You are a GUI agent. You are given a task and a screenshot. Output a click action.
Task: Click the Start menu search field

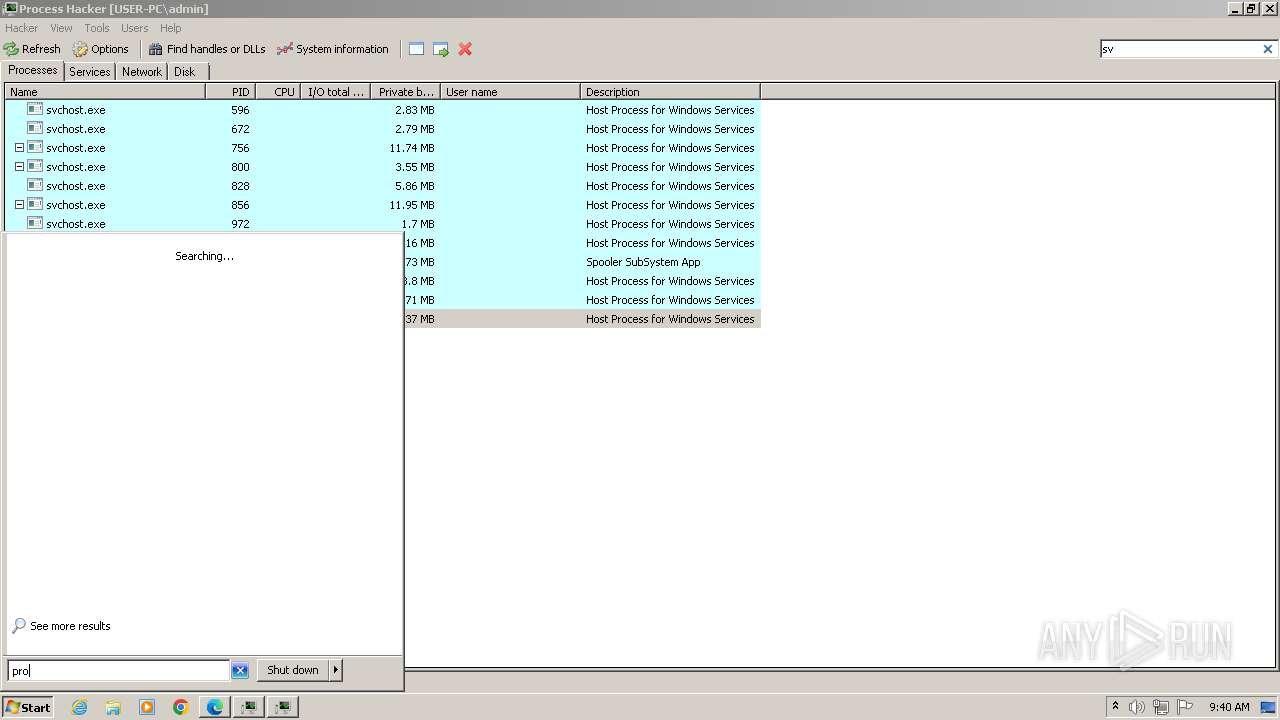pyautogui.click(x=119, y=671)
